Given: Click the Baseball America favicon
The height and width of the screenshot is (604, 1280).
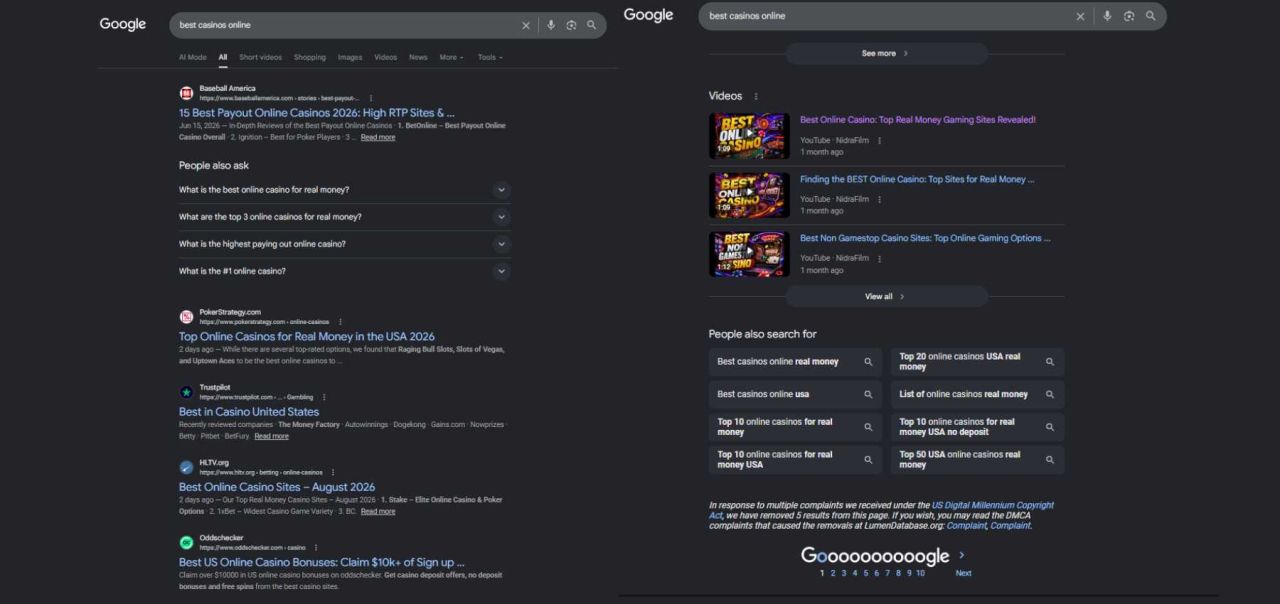Looking at the screenshot, I should coord(186,93).
